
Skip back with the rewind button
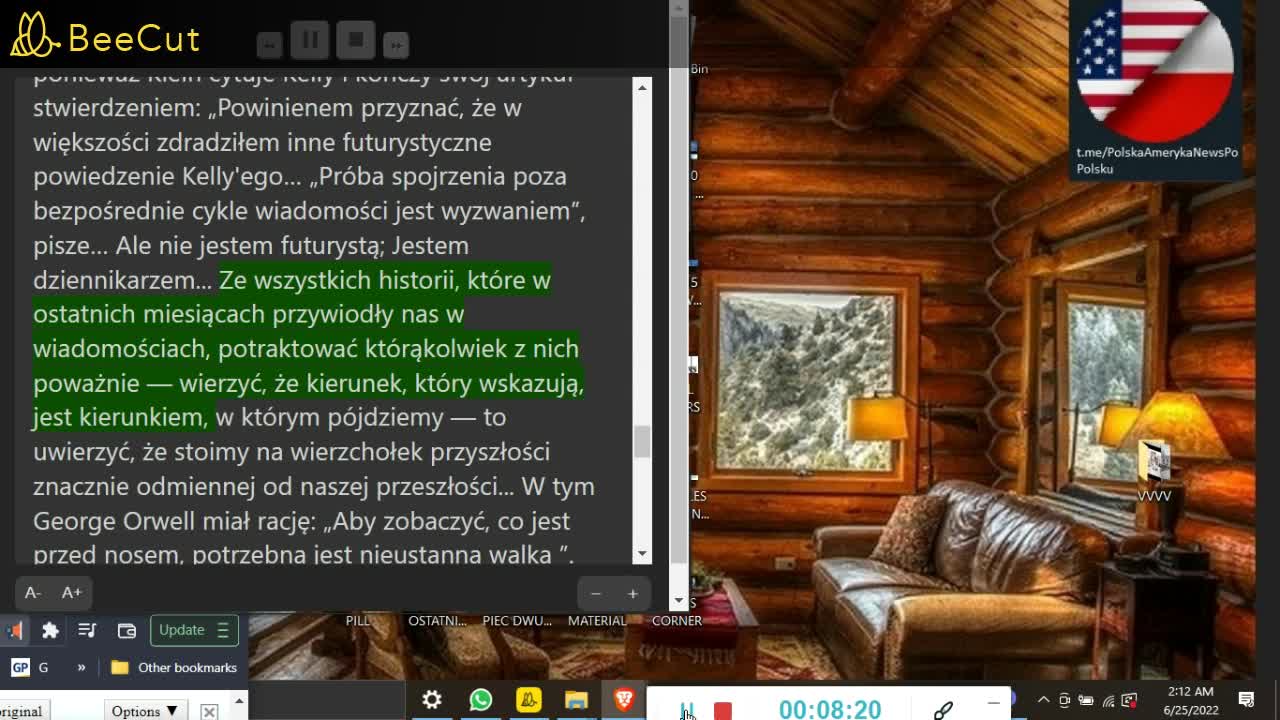point(268,45)
